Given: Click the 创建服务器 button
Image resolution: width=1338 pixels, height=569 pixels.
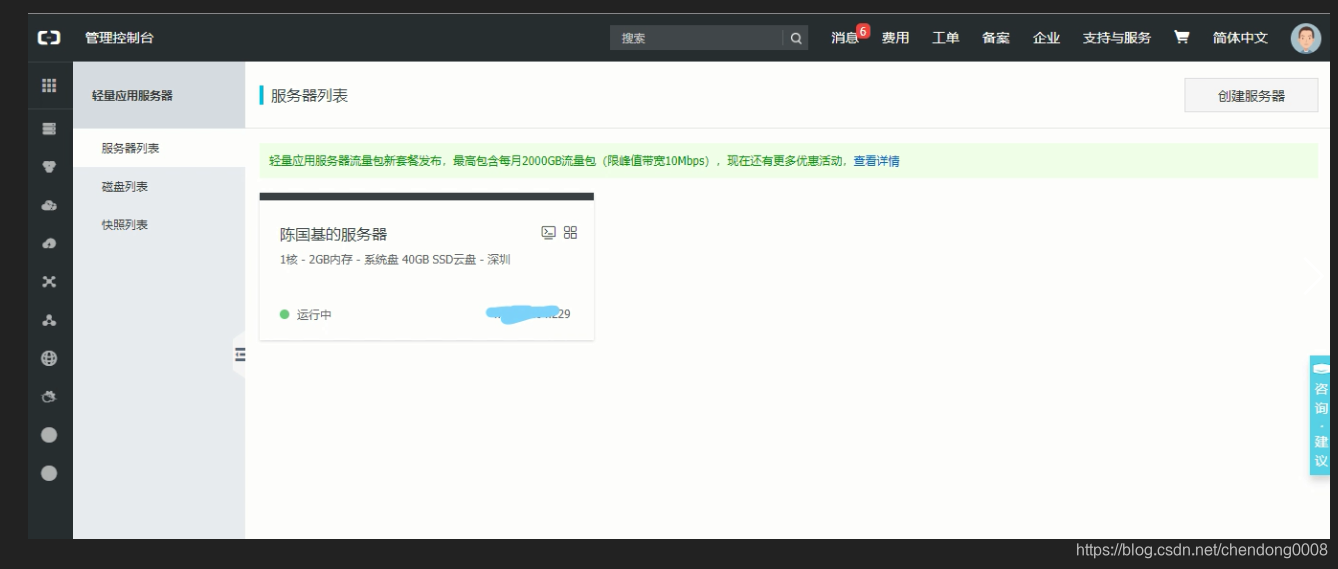Looking at the screenshot, I should point(1251,96).
